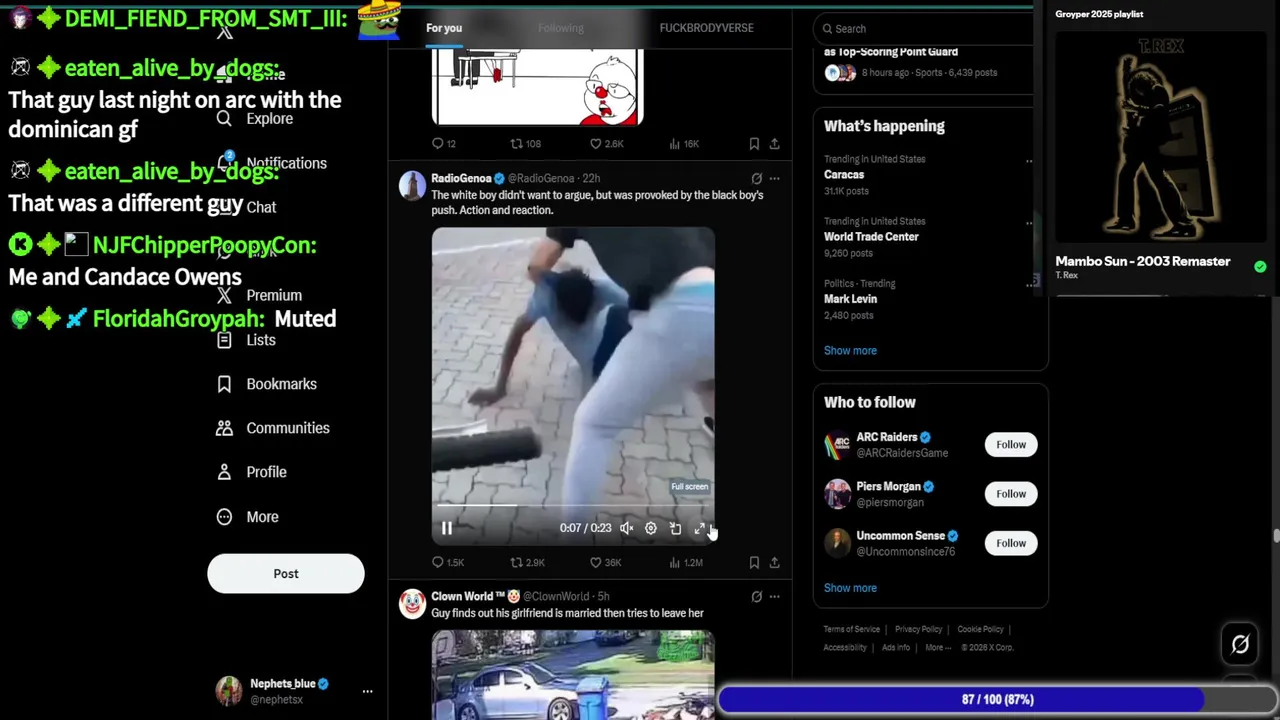Show more under Who to follow
The height and width of the screenshot is (720, 1280).
[x=850, y=588]
